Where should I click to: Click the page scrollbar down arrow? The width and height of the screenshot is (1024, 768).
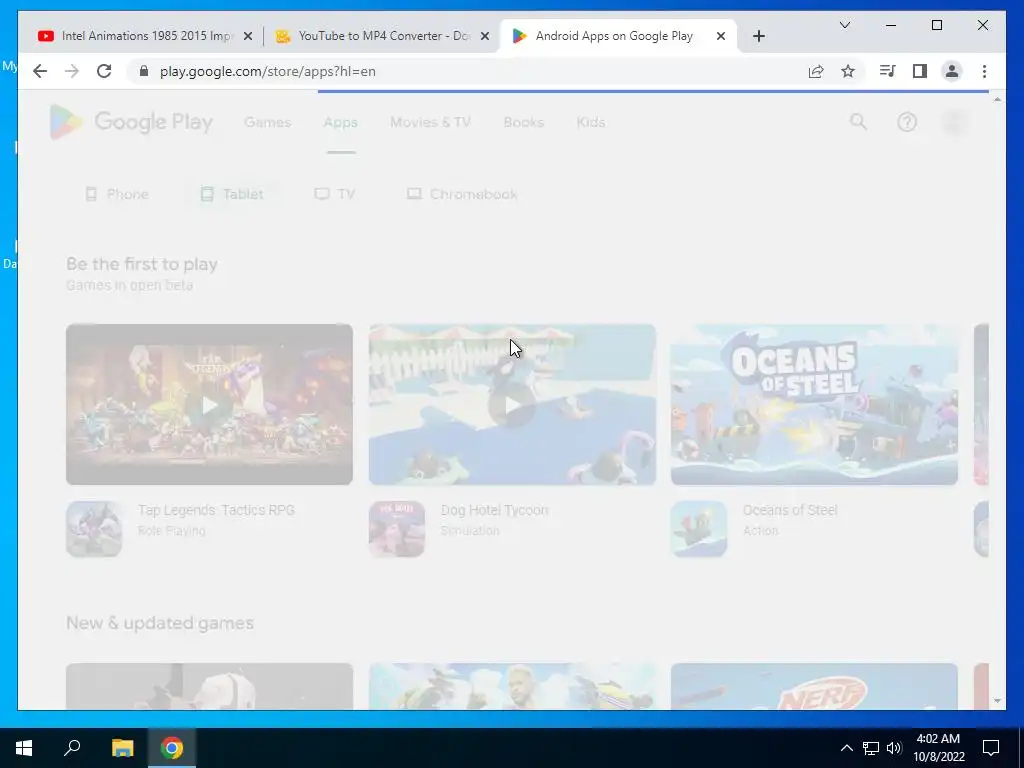[x=997, y=701]
